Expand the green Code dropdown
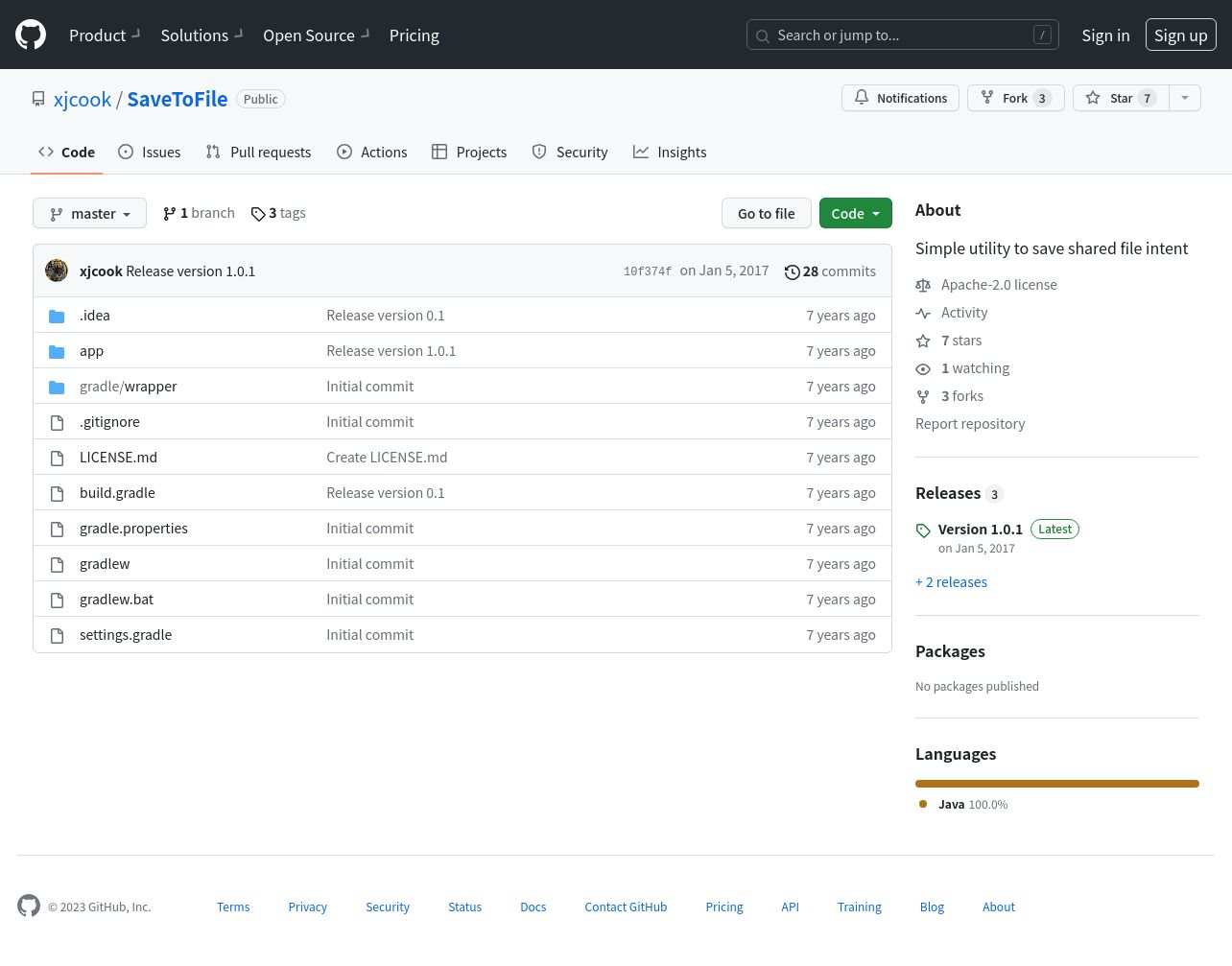Screen dimensions: 1232x966 [x=855, y=214]
